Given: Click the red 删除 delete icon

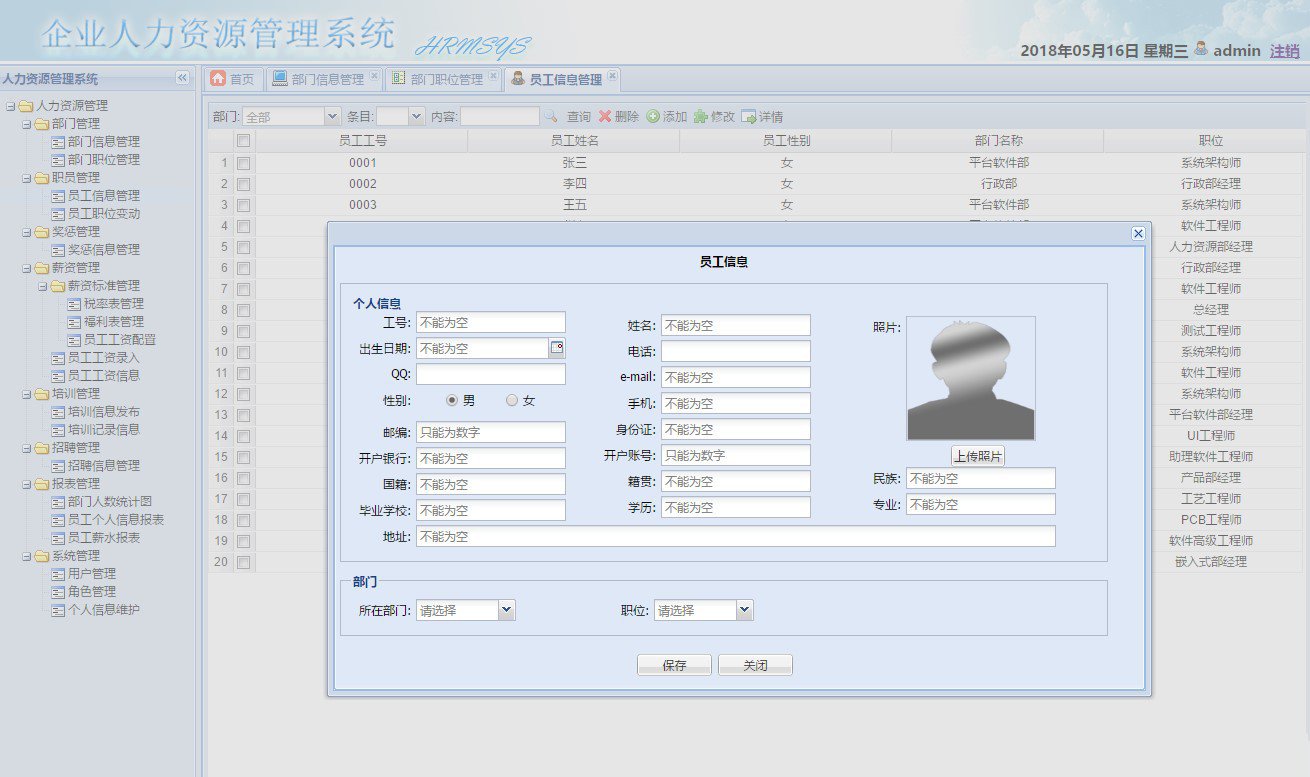Looking at the screenshot, I should (605, 117).
